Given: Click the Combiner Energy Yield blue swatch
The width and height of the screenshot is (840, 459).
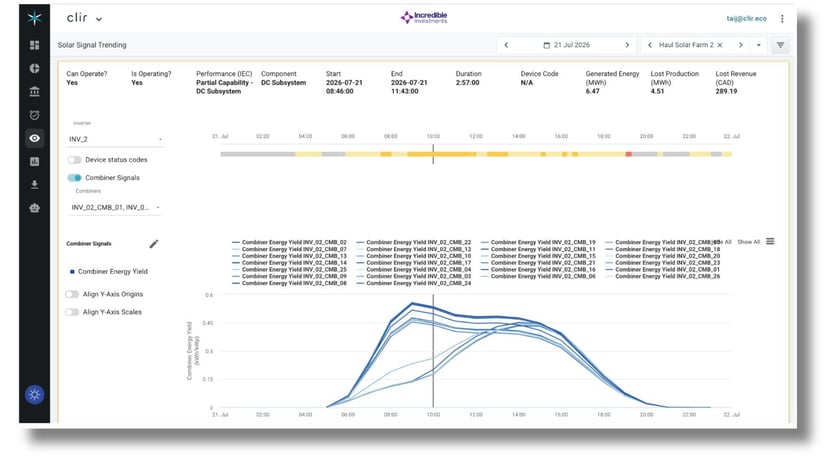Looking at the screenshot, I should [x=72, y=272].
